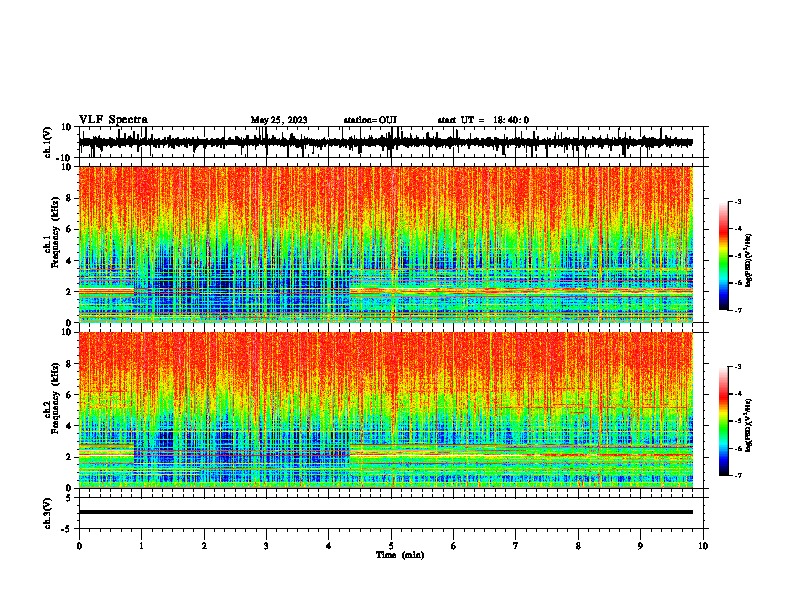
Task: Click time axis tick label "6"
Action: pyautogui.click(x=454, y=546)
